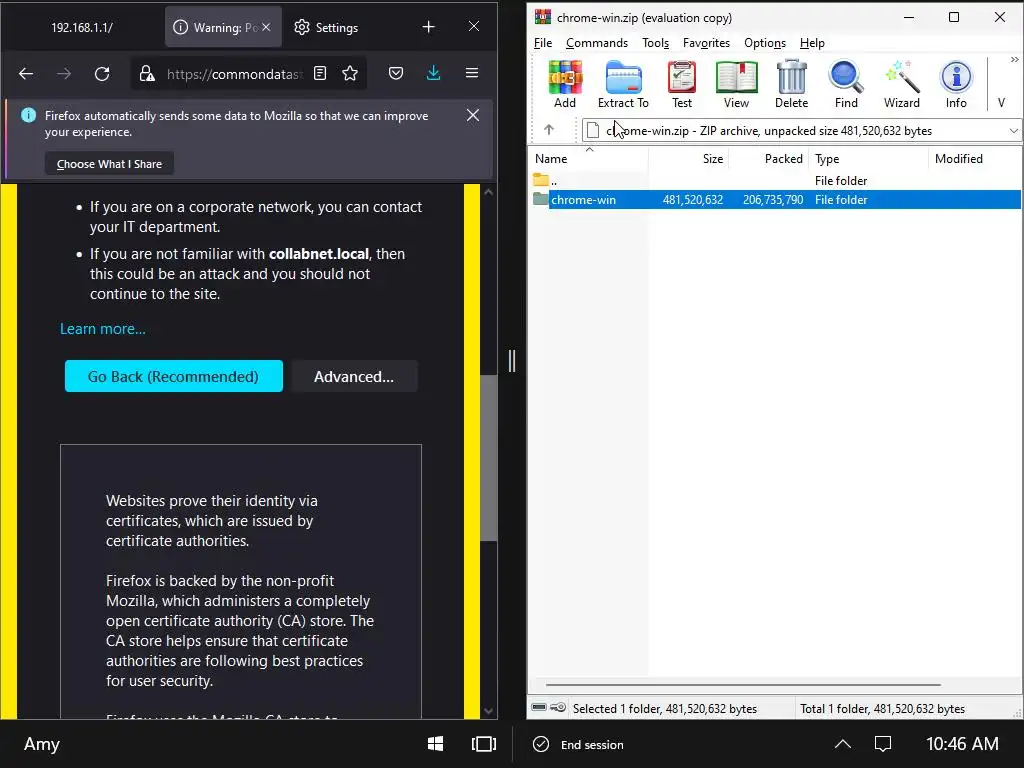The image size is (1024, 768).
Task: Click Go Back (Recommended) button
Action: coord(174,376)
